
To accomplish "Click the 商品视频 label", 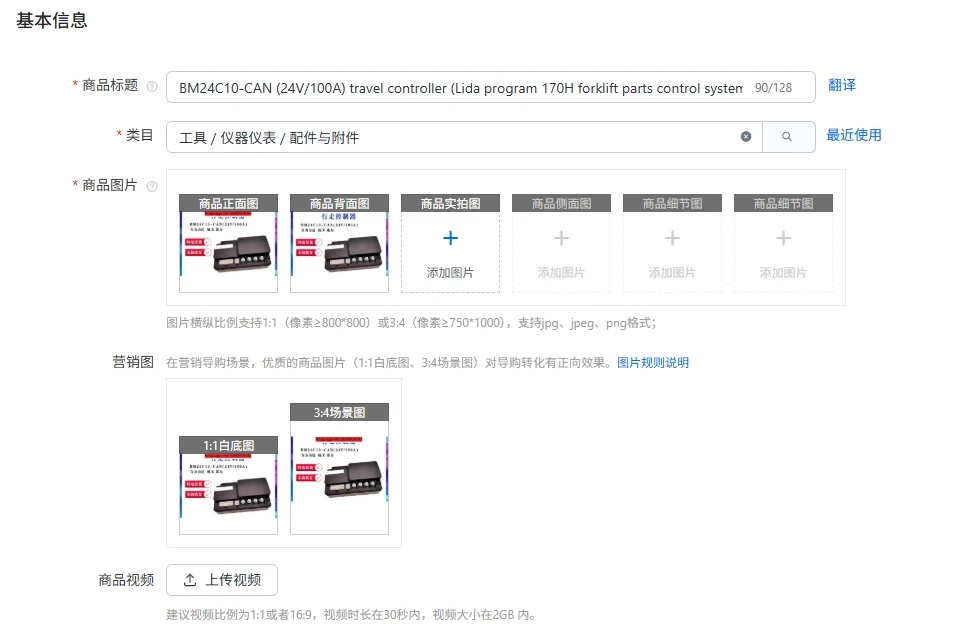I will click(126, 580).
